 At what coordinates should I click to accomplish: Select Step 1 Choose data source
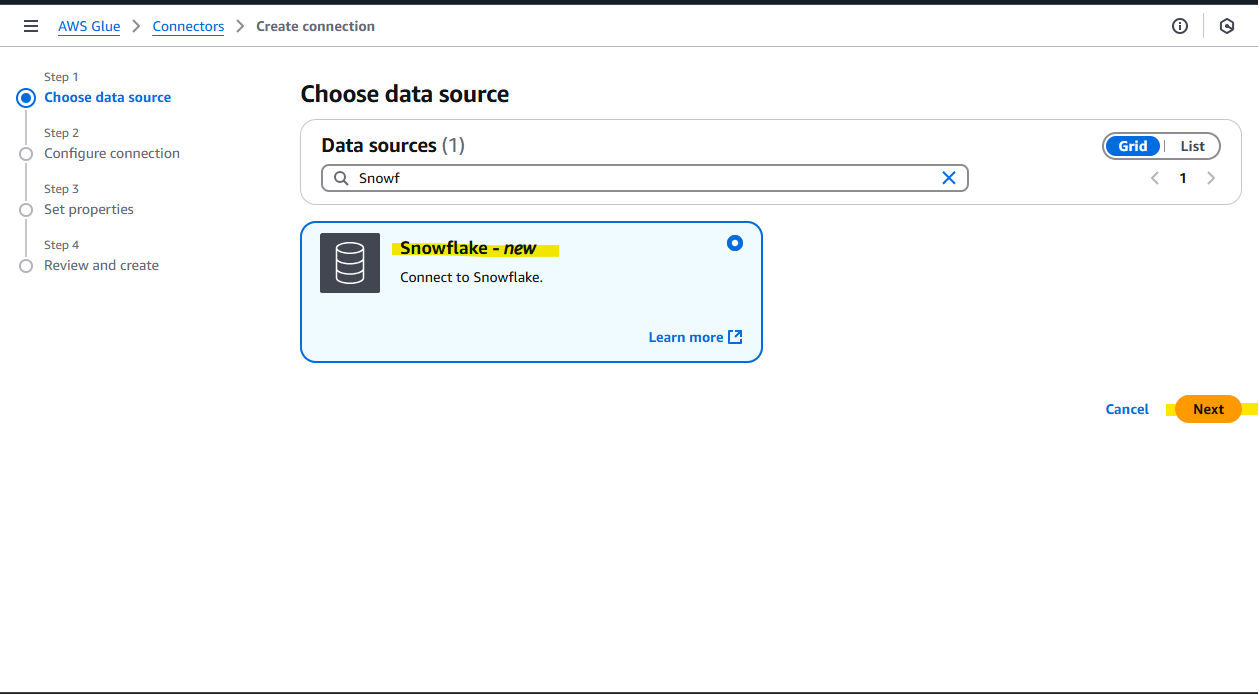pyautogui.click(x=107, y=97)
